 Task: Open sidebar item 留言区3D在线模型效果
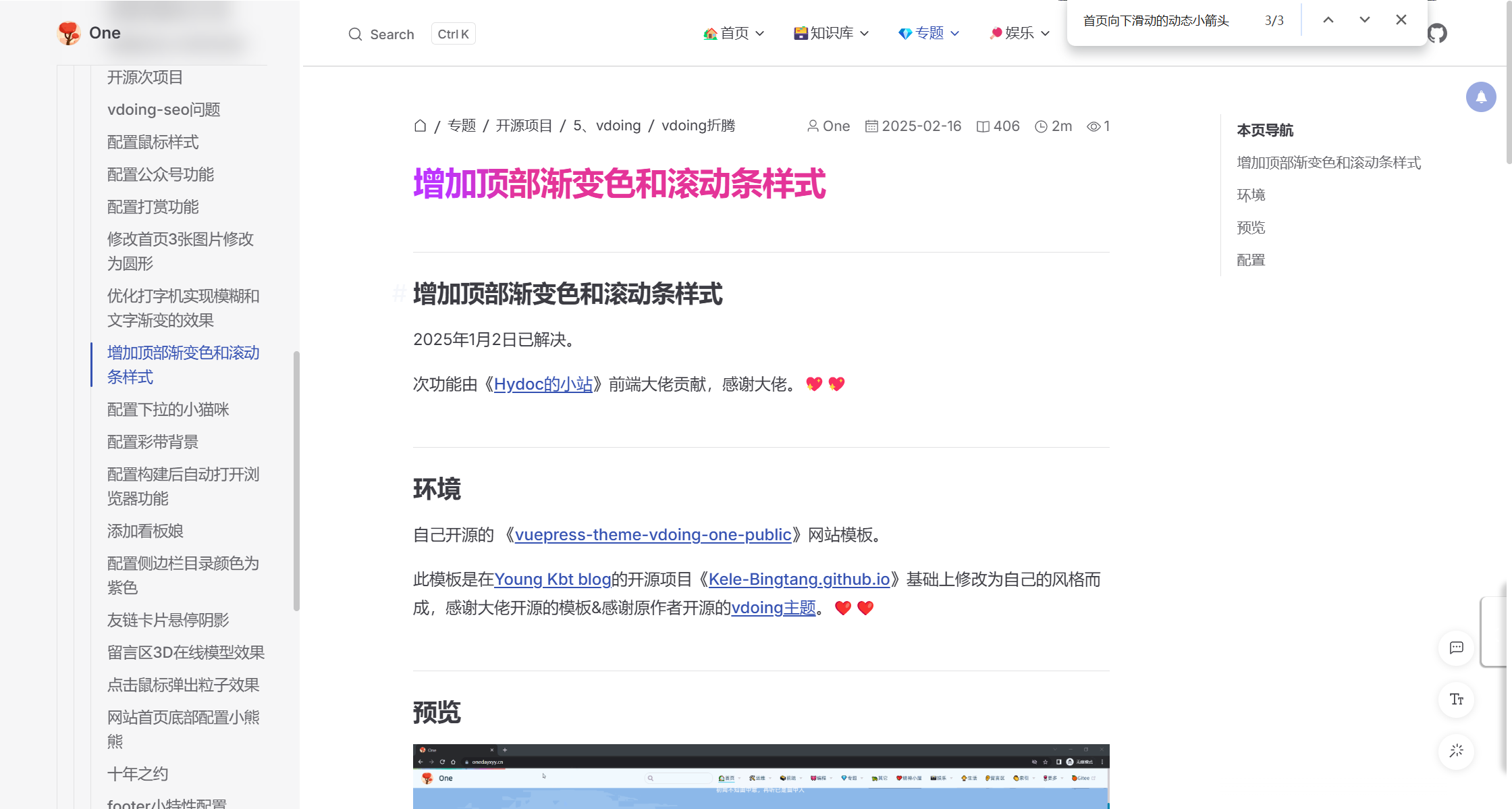coord(186,653)
